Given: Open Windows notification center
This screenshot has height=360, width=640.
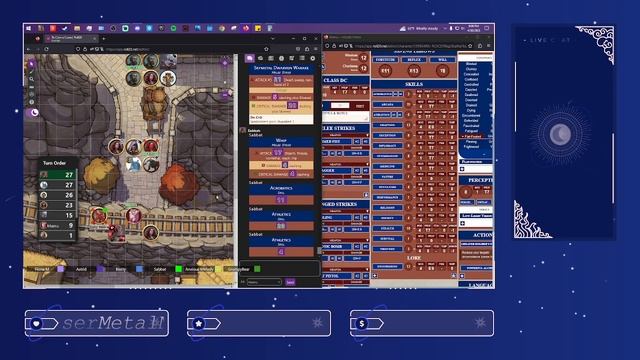Looking at the screenshot, I should point(487,28).
